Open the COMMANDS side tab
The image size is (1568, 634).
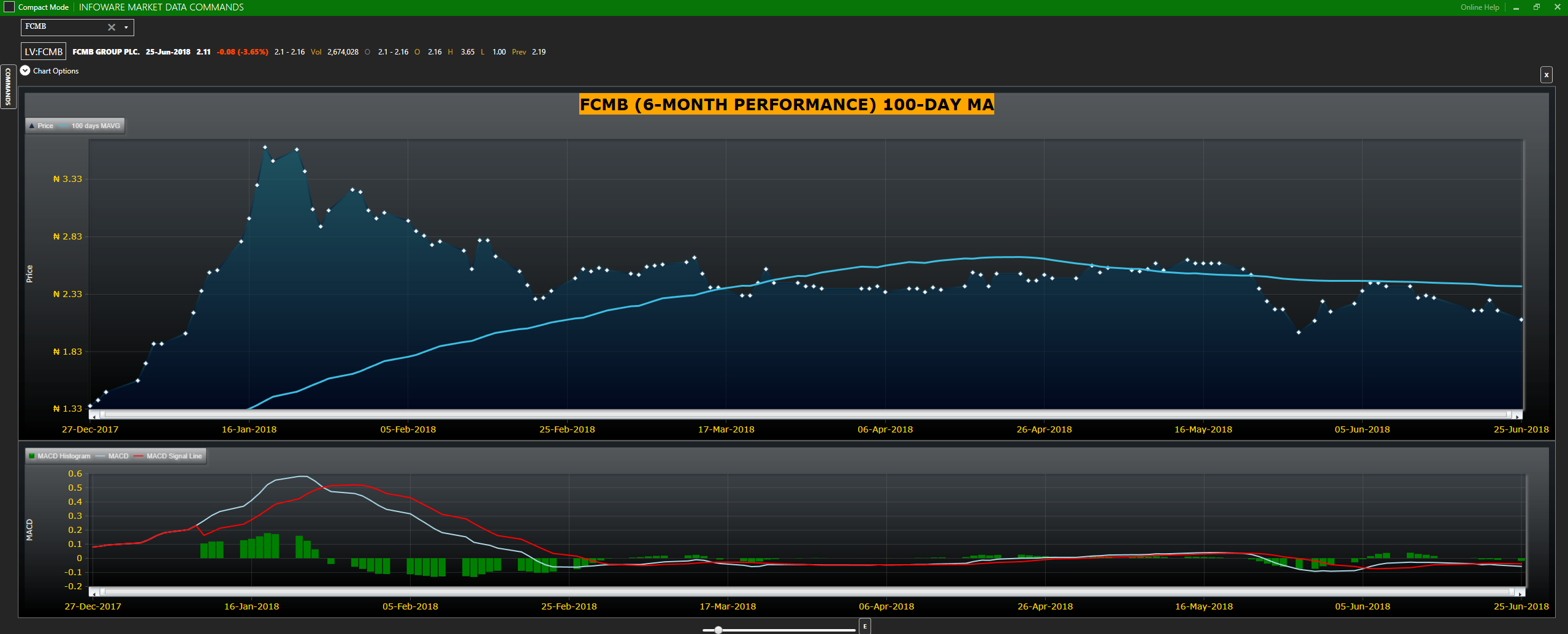(x=8, y=86)
